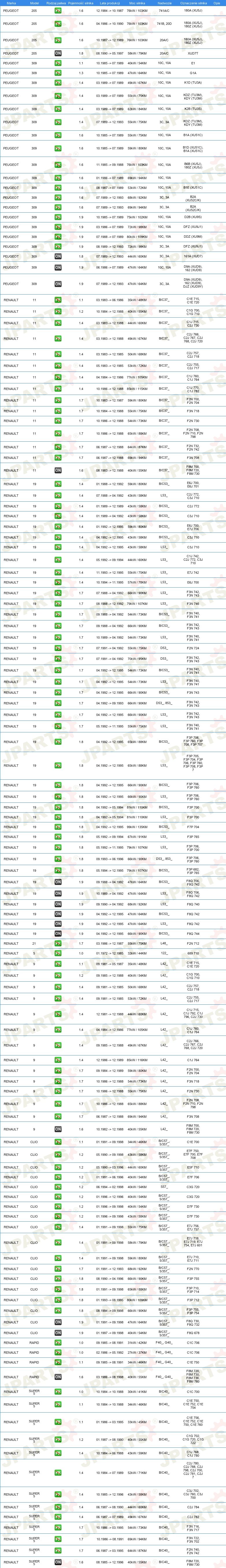Select the 75kW / 102KM power cell
Screen dimensions: 226x1568
[137, 217]
